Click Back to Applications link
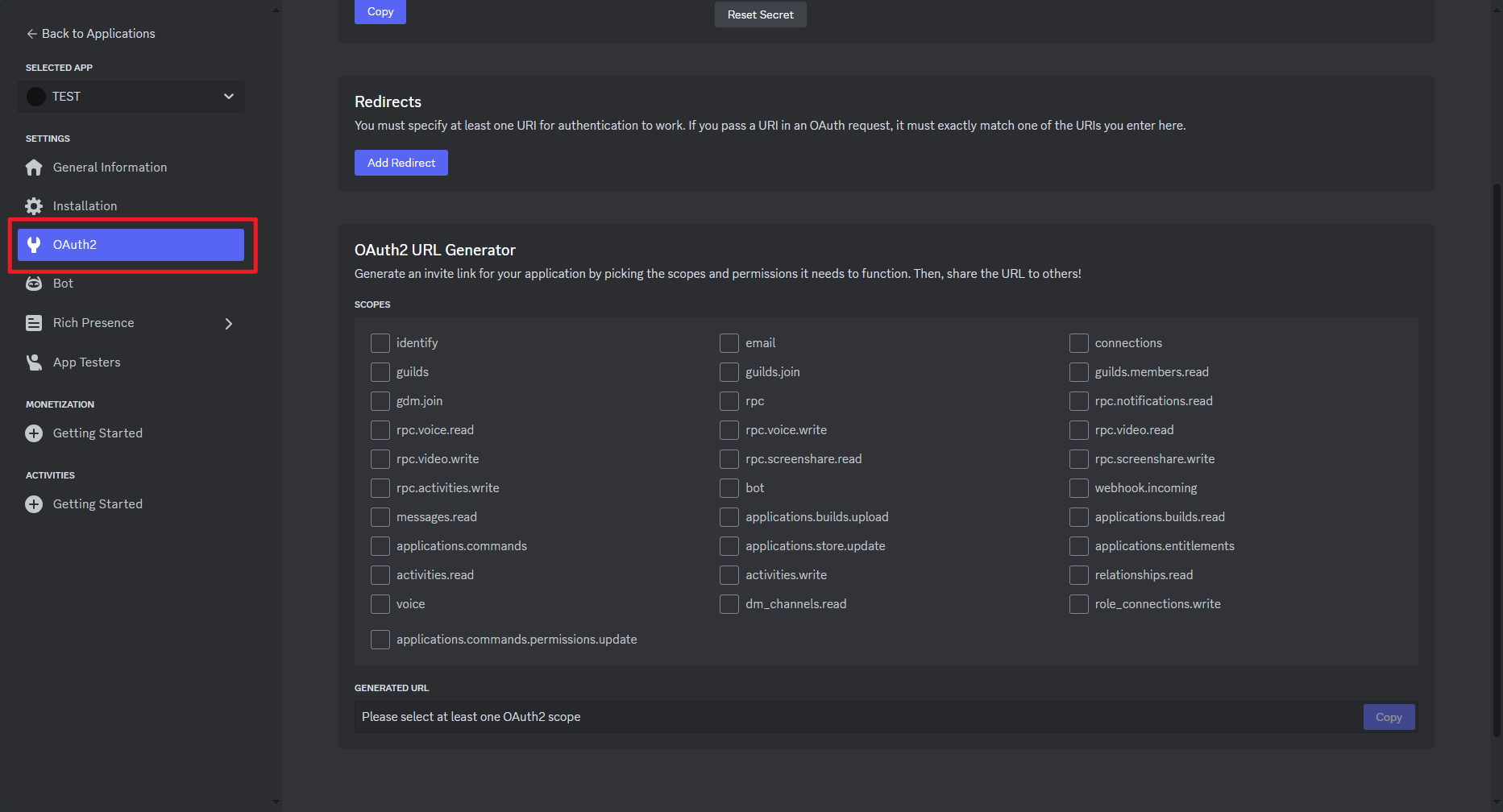The height and width of the screenshot is (812, 1503). (x=90, y=34)
